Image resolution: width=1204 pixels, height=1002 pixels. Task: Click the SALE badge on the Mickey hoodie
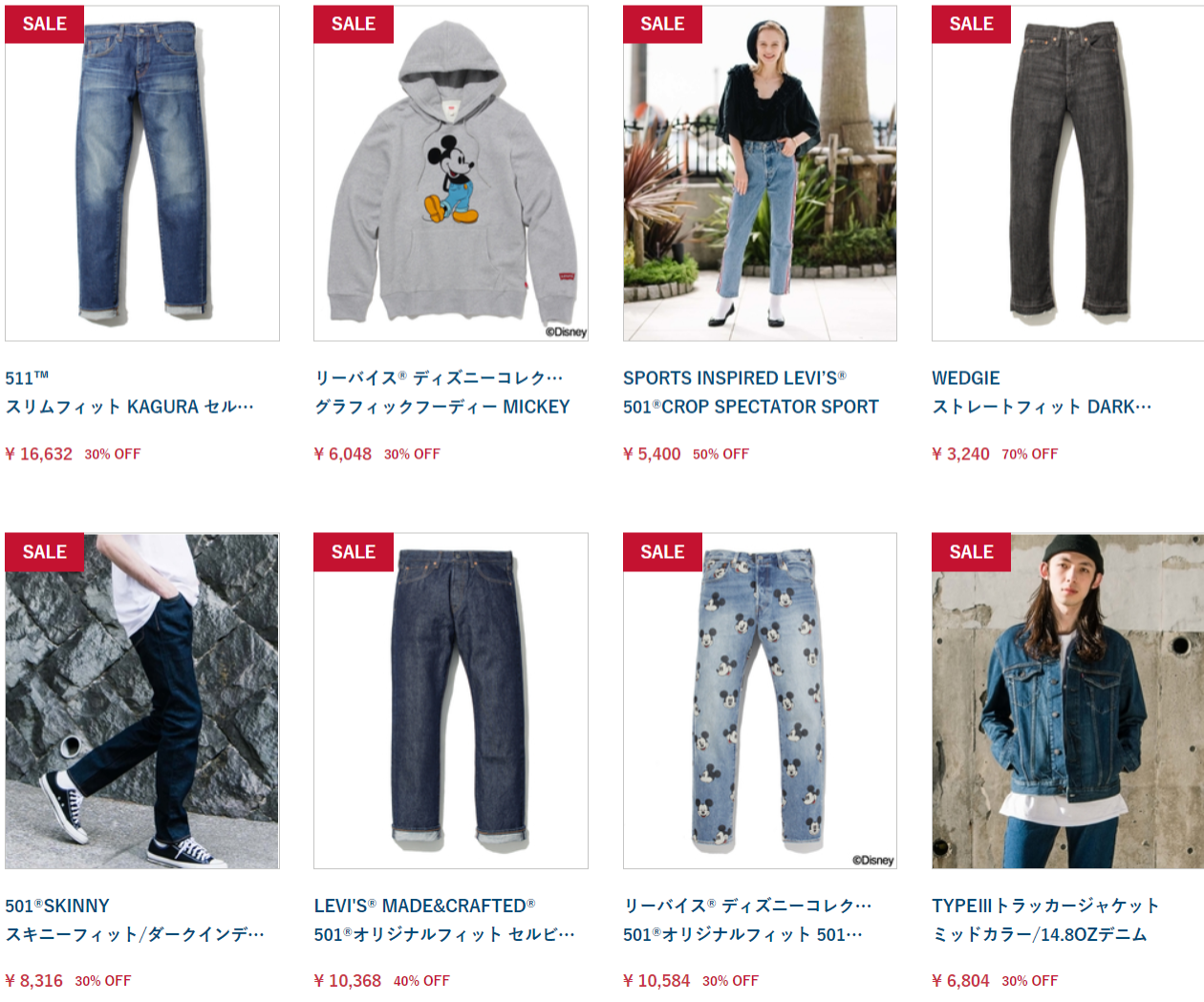pos(354,24)
